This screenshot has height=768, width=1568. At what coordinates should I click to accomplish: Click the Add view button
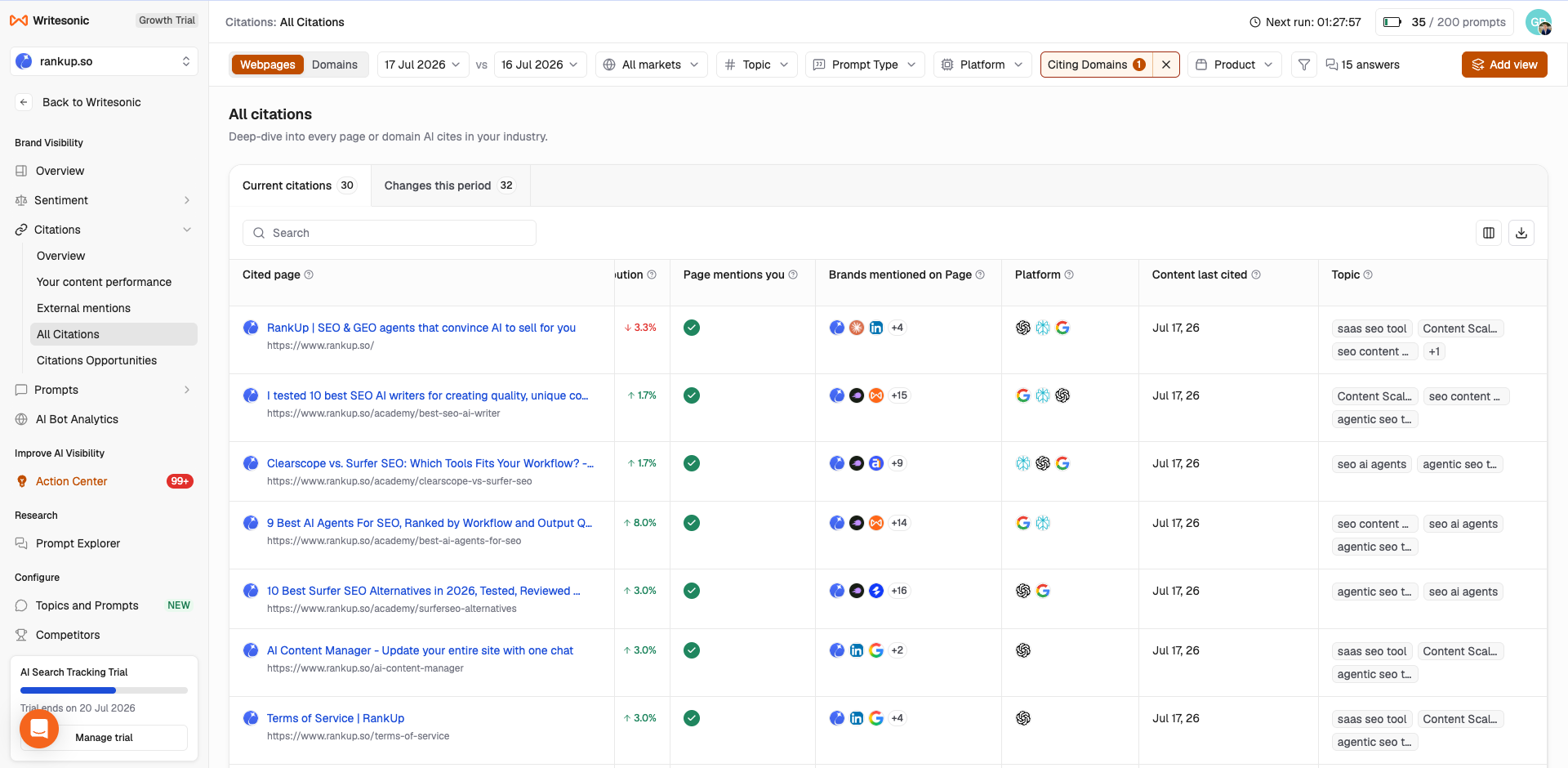1504,65
